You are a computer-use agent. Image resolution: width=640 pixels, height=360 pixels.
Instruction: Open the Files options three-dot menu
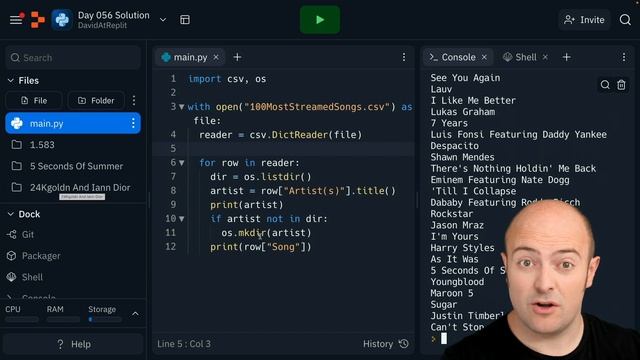134,100
